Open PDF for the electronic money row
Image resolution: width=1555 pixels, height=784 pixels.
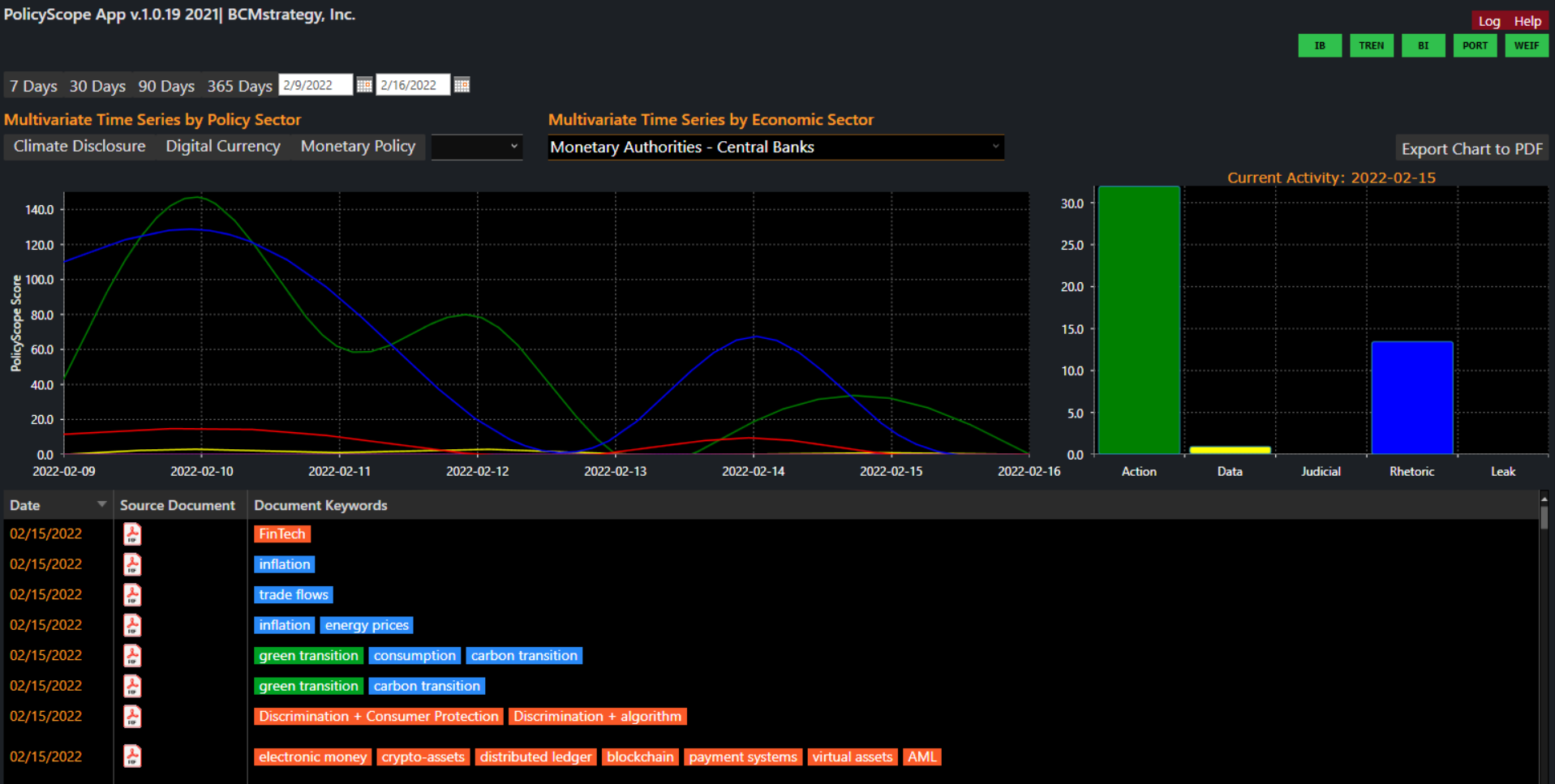point(132,756)
